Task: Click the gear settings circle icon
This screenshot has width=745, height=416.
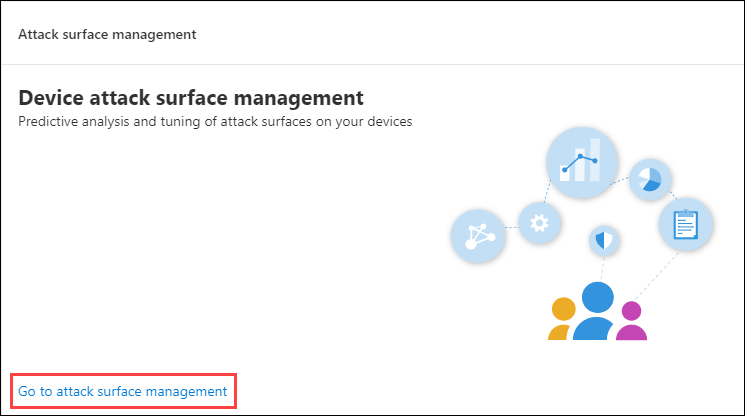Action: click(x=539, y=223)
